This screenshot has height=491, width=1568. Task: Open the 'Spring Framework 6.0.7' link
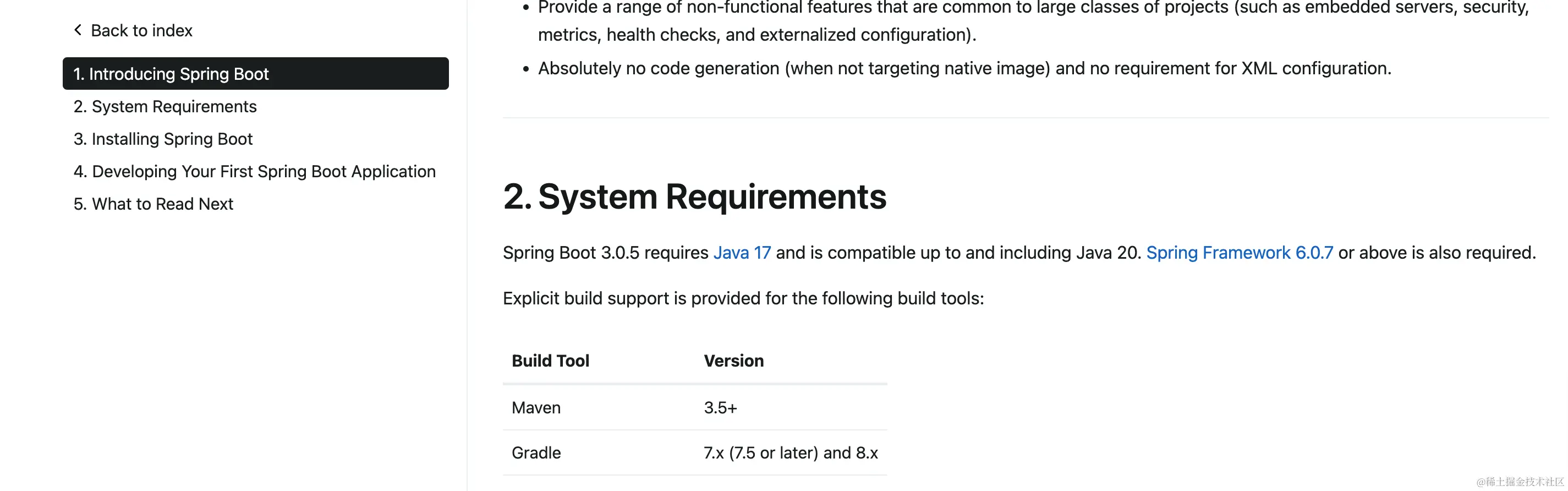[x=1240, y=252]
